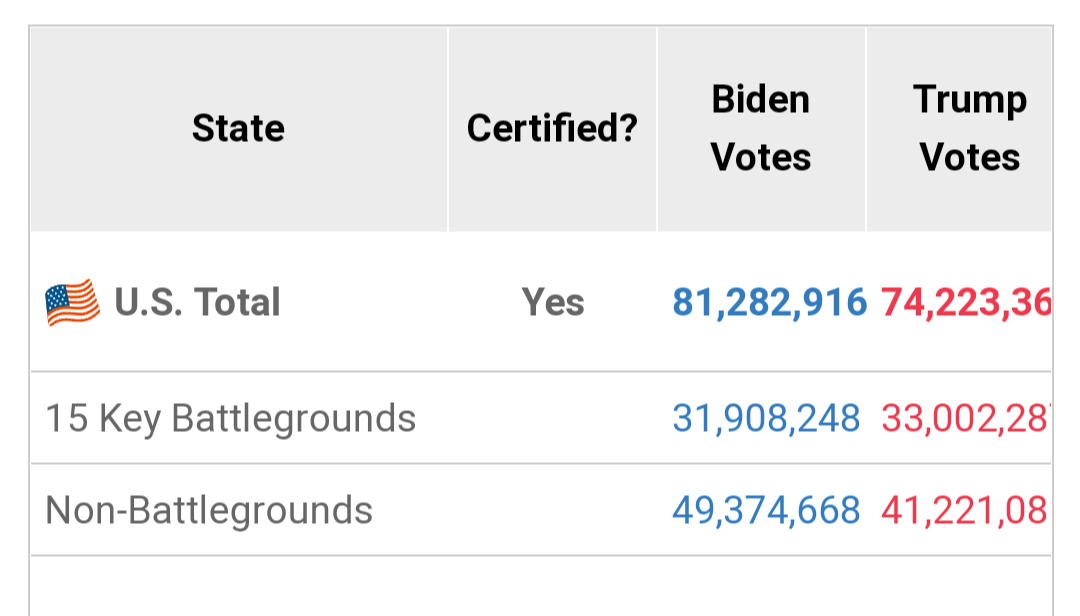The height and width of the screenshot is (616, 1080).
Task: Click Trump's U.S. total vote count
Action: tap(966, 302)
